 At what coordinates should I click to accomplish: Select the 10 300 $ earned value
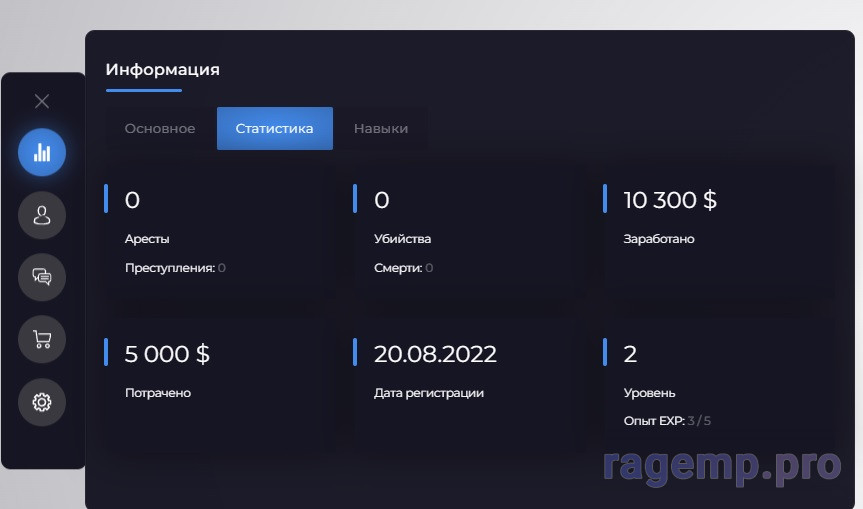[x=670, y=200]
